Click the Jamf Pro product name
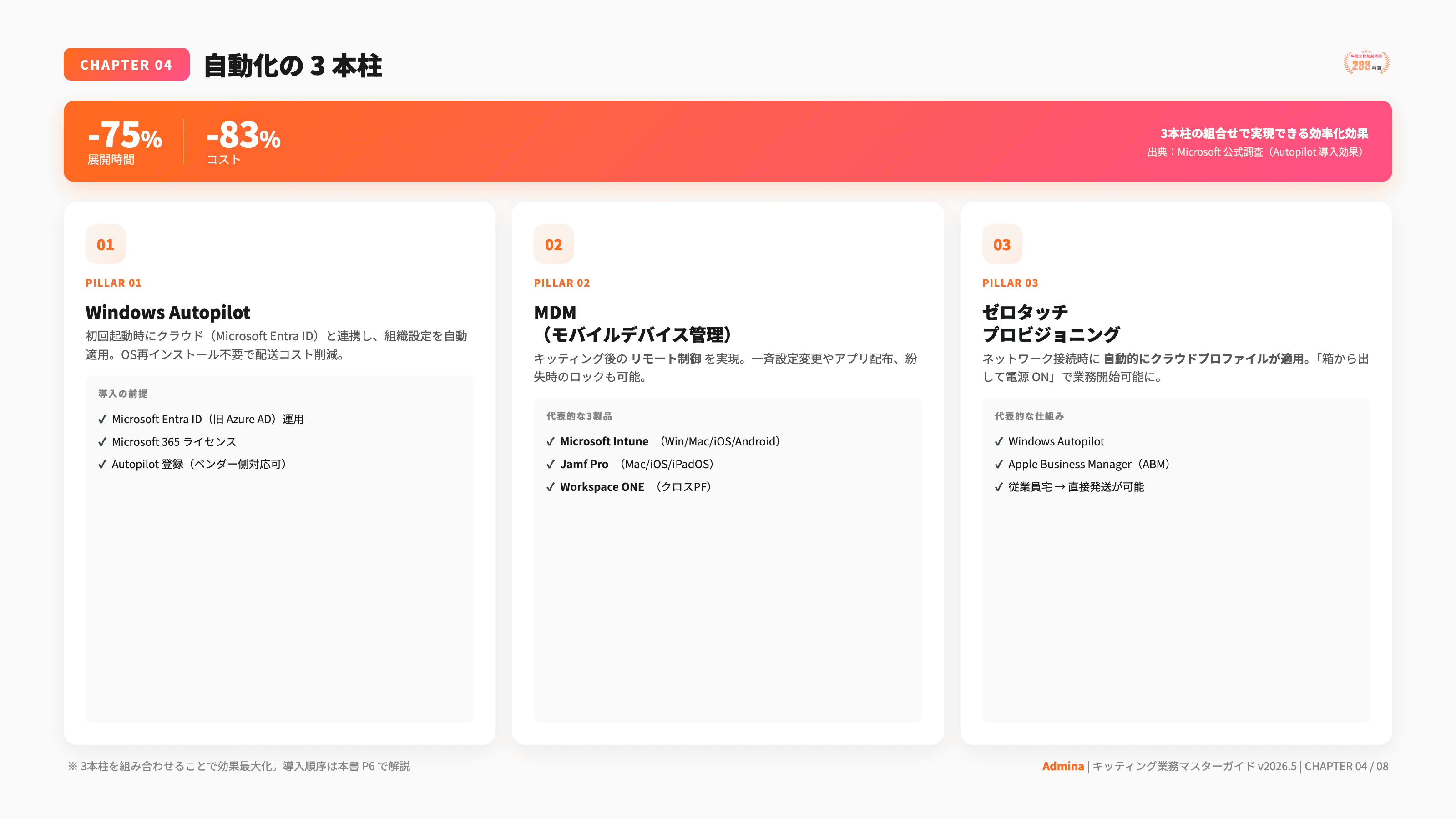 (x=584, y=464)
